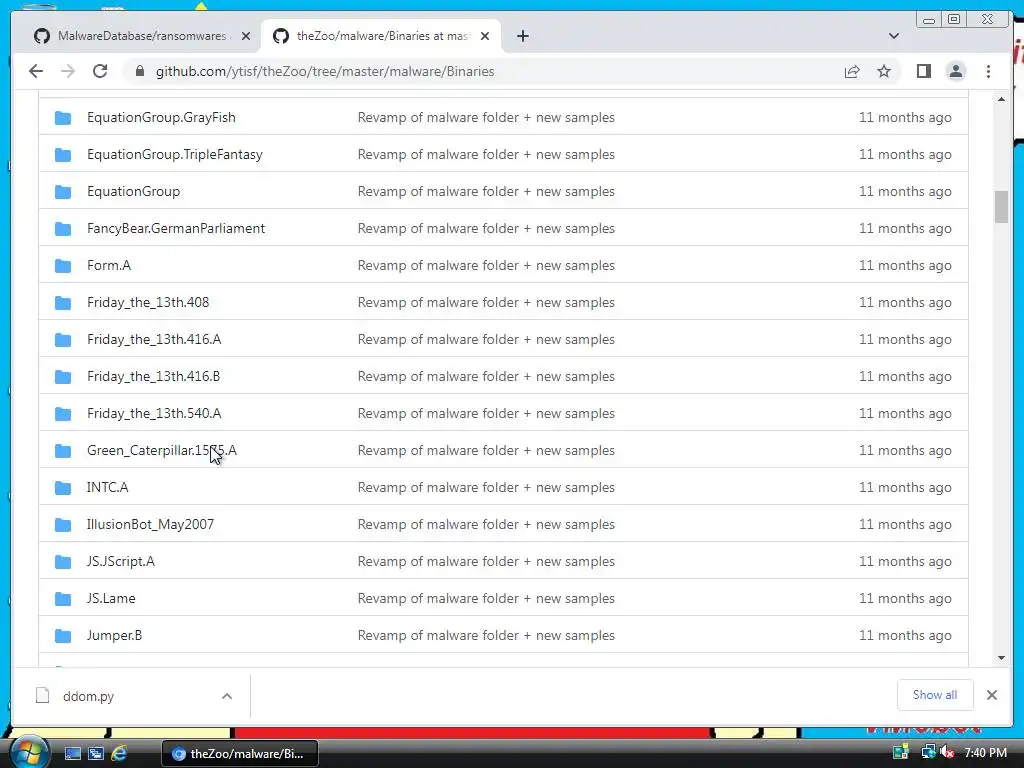Open the browser side panel
This screenshot has width=1024, height=768.
click(x=923, y=71)
